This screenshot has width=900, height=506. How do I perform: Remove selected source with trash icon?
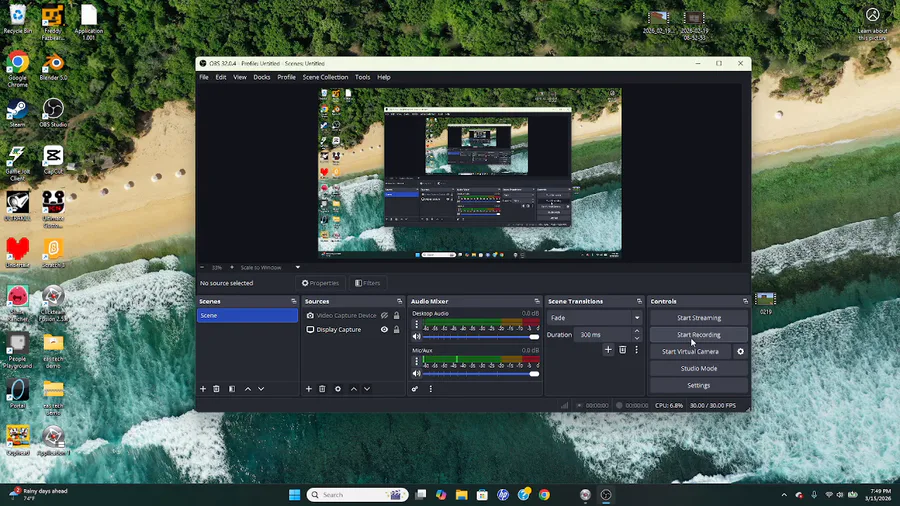[322, 389]
